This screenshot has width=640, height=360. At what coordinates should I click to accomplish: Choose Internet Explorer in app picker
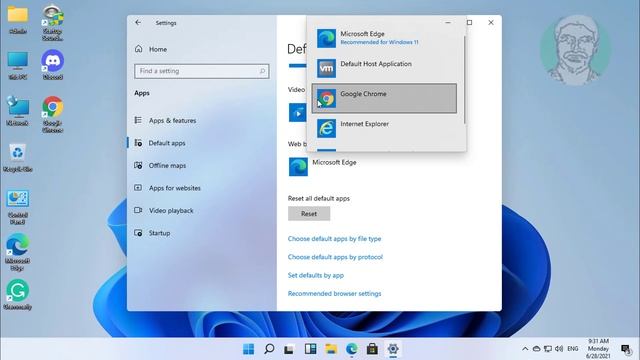384,128
